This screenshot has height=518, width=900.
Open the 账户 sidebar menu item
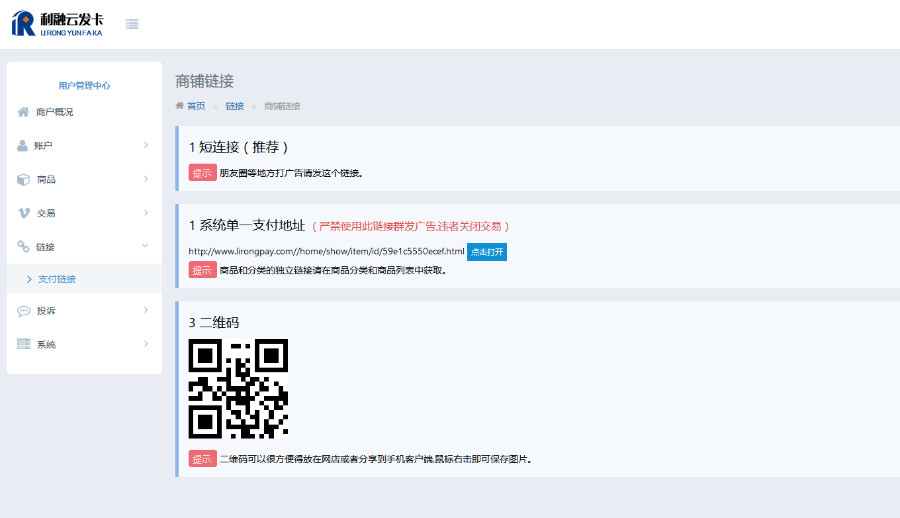[84, 145]
